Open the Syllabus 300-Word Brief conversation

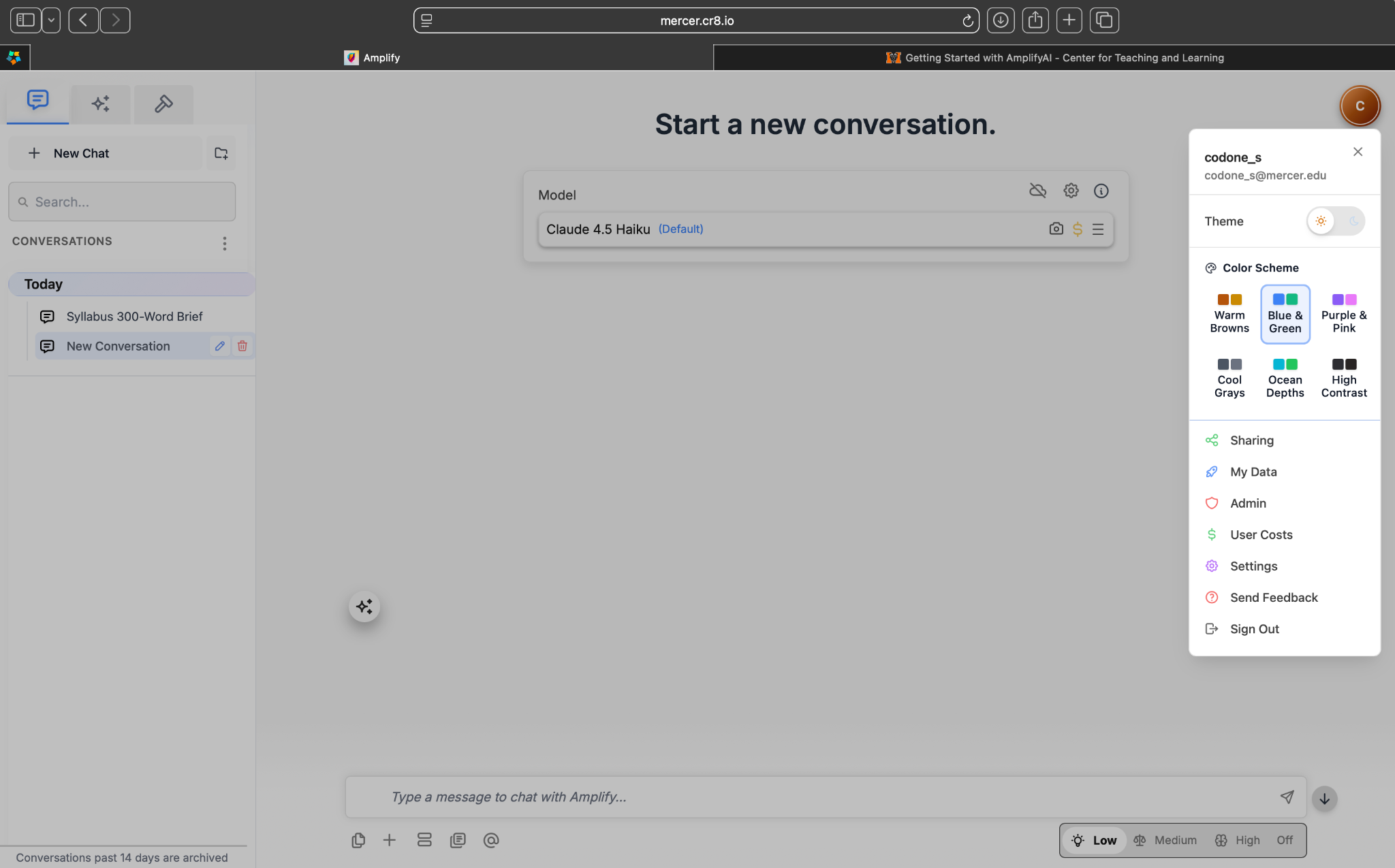(134, 317)
